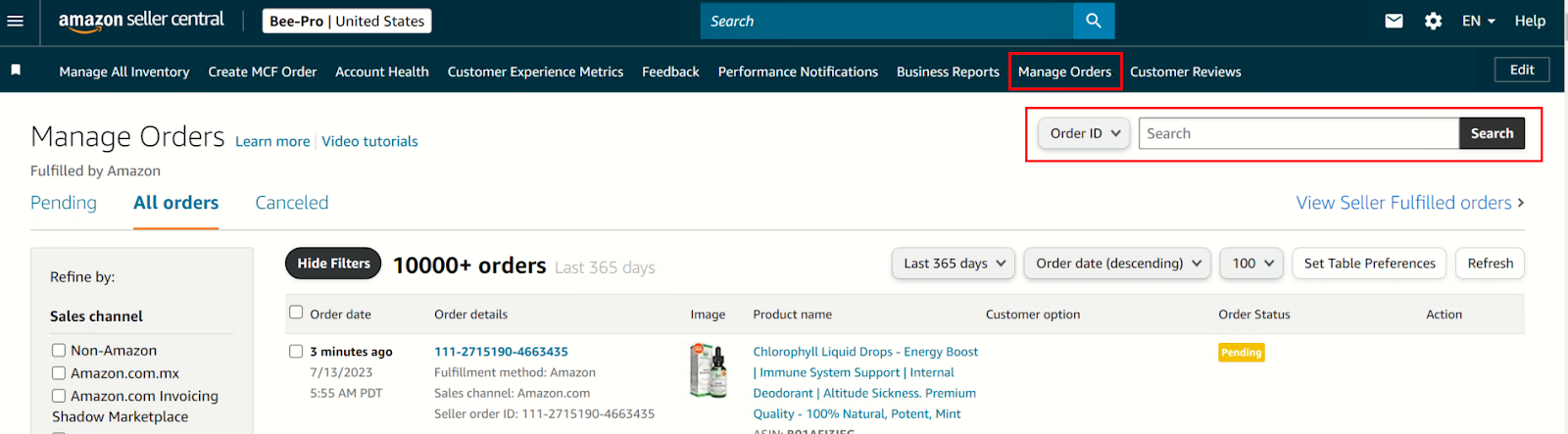The height and width of the screenshot is (434, 1568).
Task: Open the settings gear icon
Action: (x=1433, y=21)
